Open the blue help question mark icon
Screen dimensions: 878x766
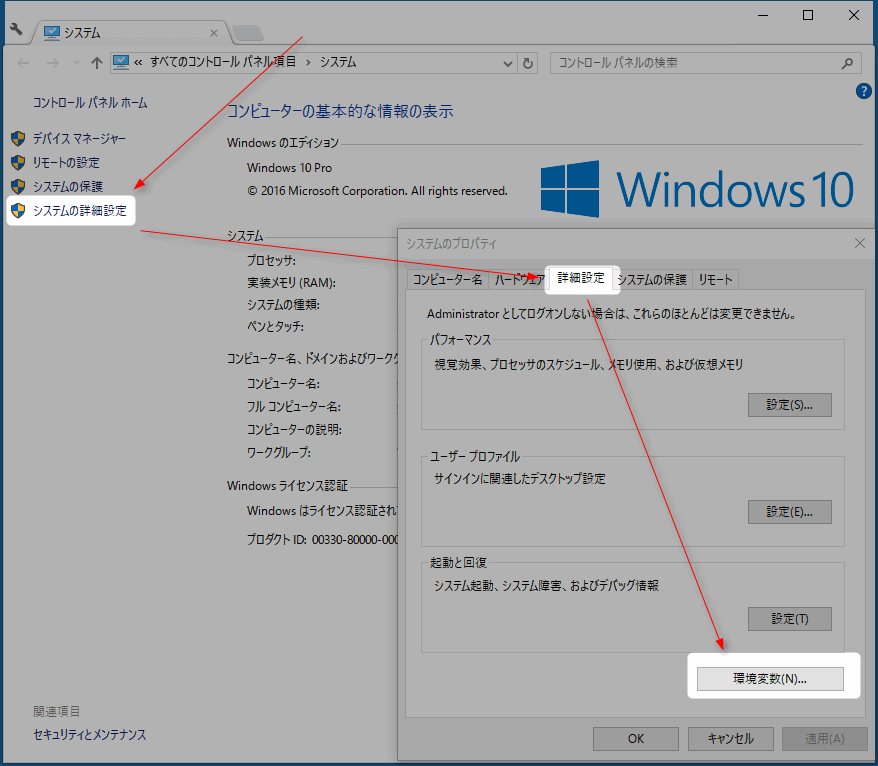[863, 91]
